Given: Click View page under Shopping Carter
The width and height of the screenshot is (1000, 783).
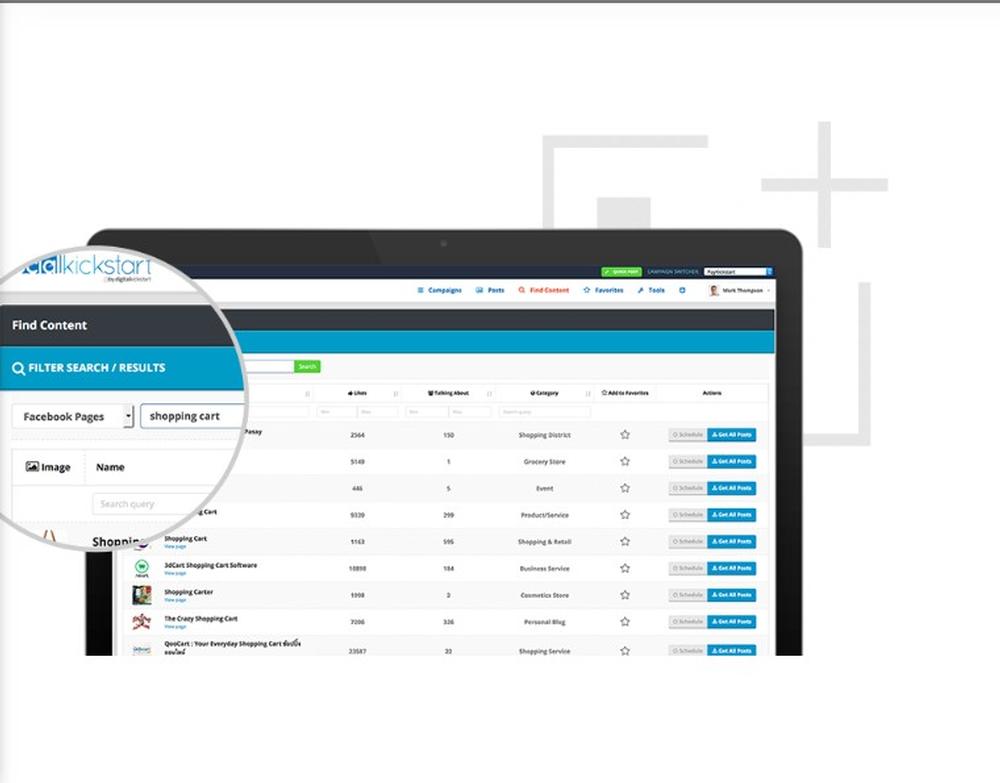Looking at the screenshot, I should [175, 600].
